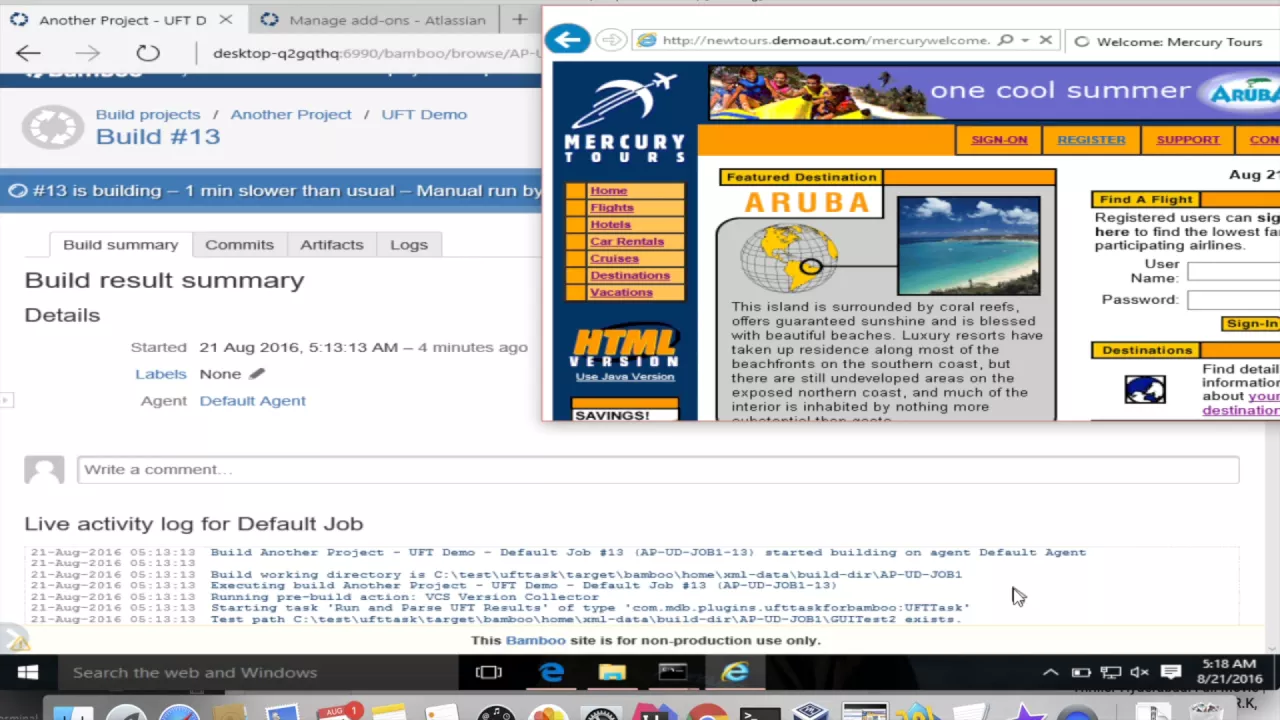Open the Car Rentals link

[x=626, y=241]
